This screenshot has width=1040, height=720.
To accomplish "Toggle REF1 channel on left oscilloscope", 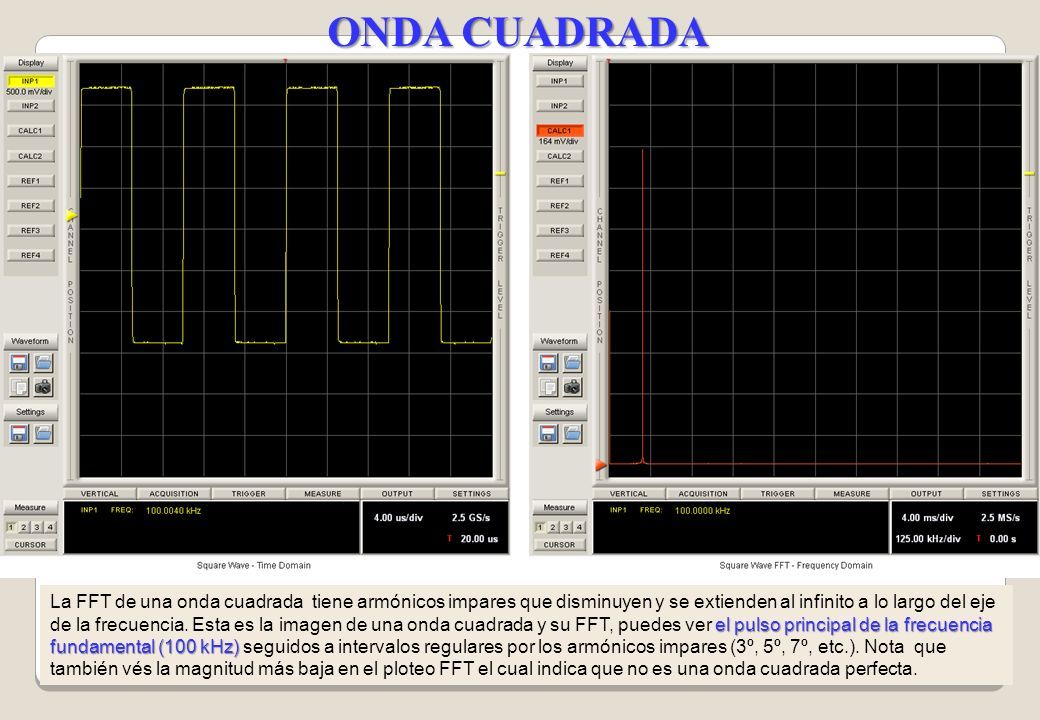I will (x=30, y=180).
